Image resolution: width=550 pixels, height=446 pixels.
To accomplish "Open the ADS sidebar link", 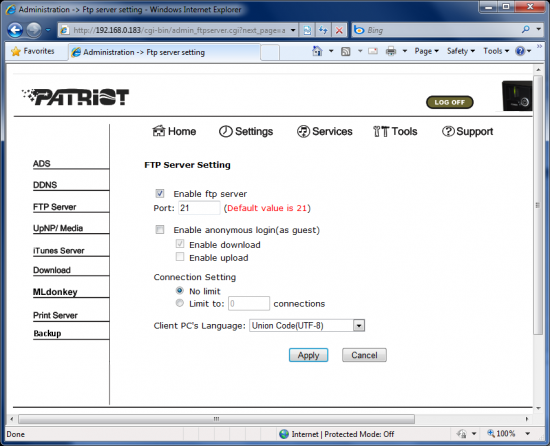I will coord(41,164).
